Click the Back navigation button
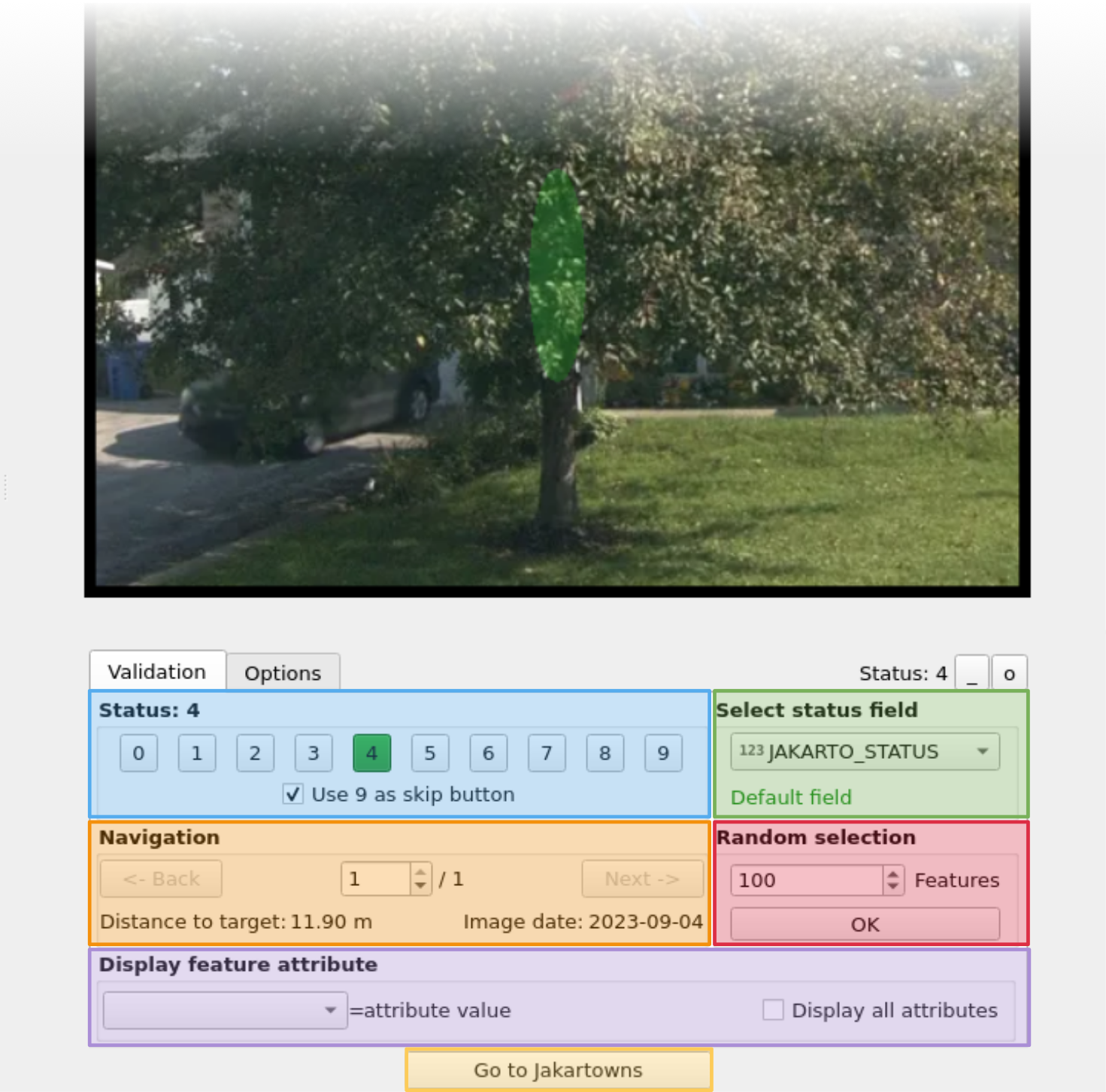 pyautogui.click(x=161, y=878)
